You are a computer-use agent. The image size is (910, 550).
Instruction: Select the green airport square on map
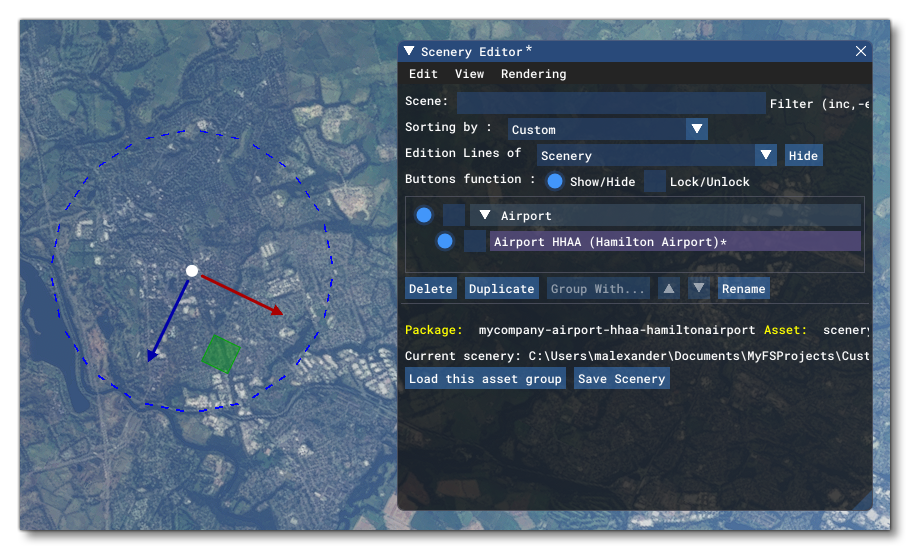click(x=221, y=354)
